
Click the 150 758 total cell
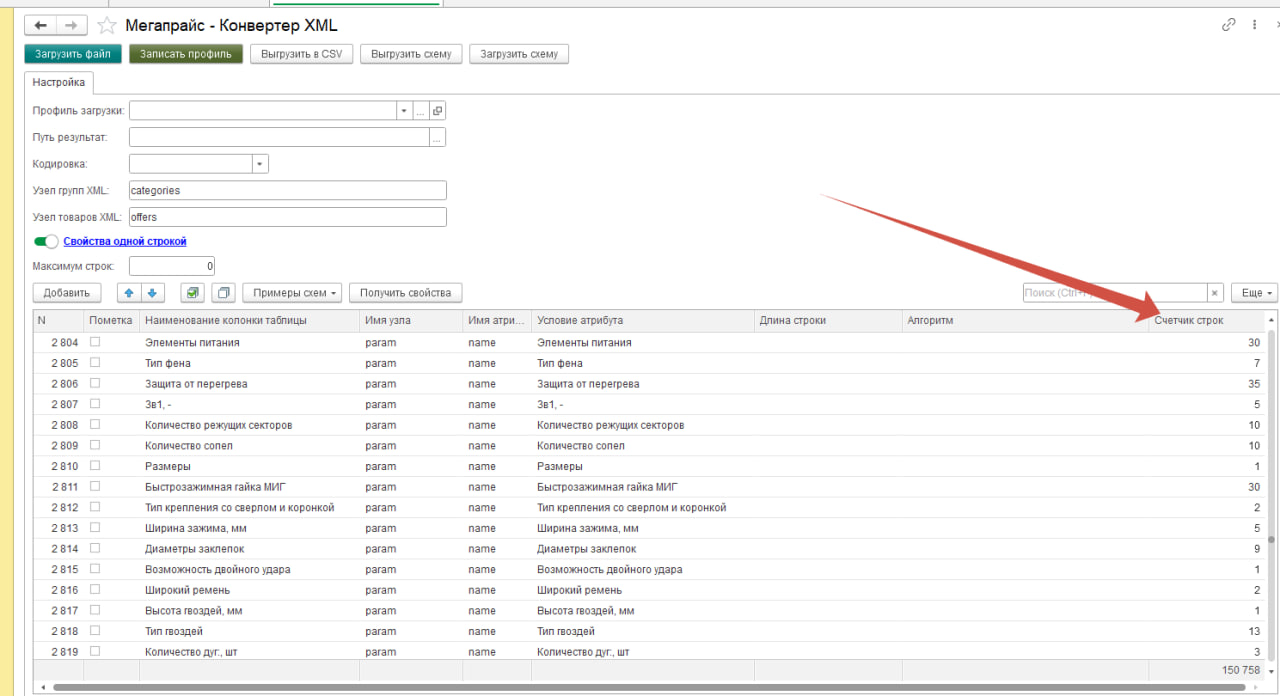click(x=1207, y=669)
